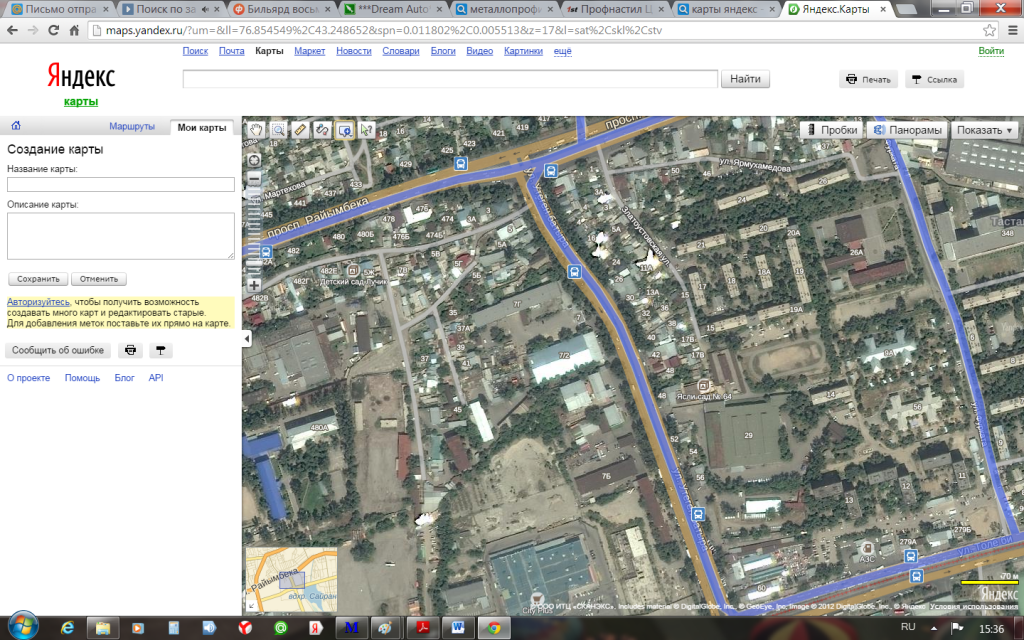Viewport: 1024px width, 640px height.
Task: Select the hand pan tool on map
Action: click(x=255, y=129)
